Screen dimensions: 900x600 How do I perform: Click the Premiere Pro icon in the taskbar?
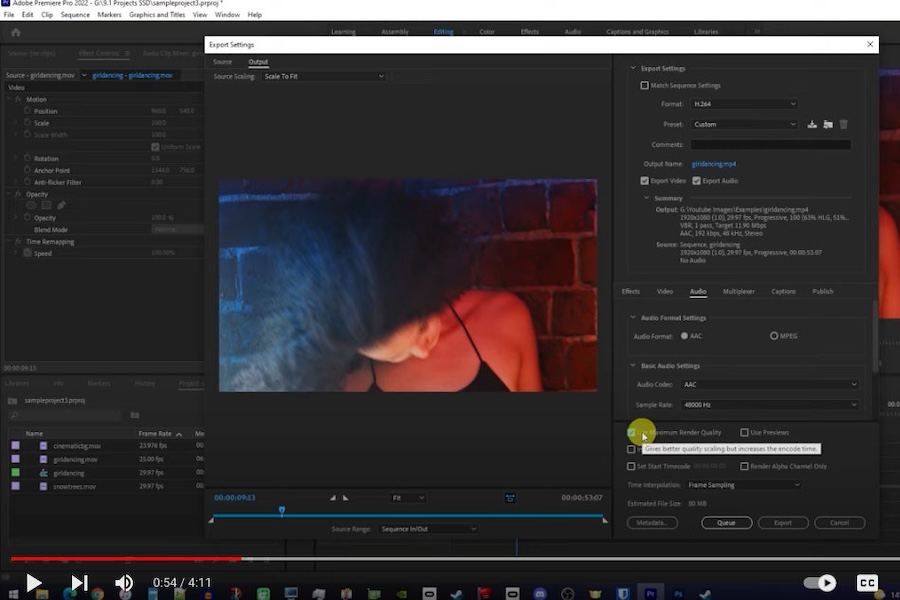(x=650, y=594)
